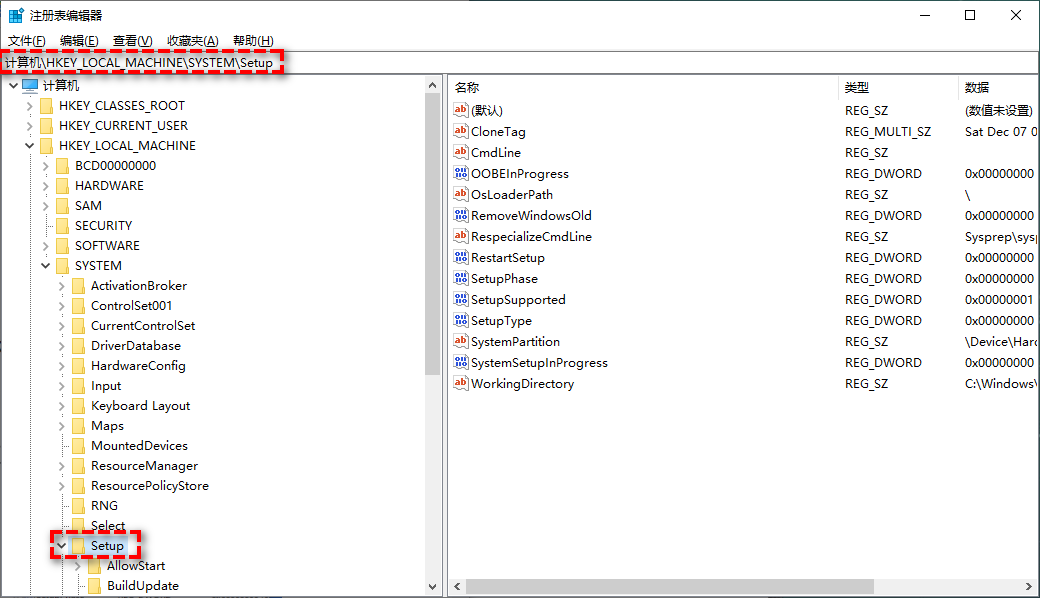Open the 文件(F) menu

point(27,40)
